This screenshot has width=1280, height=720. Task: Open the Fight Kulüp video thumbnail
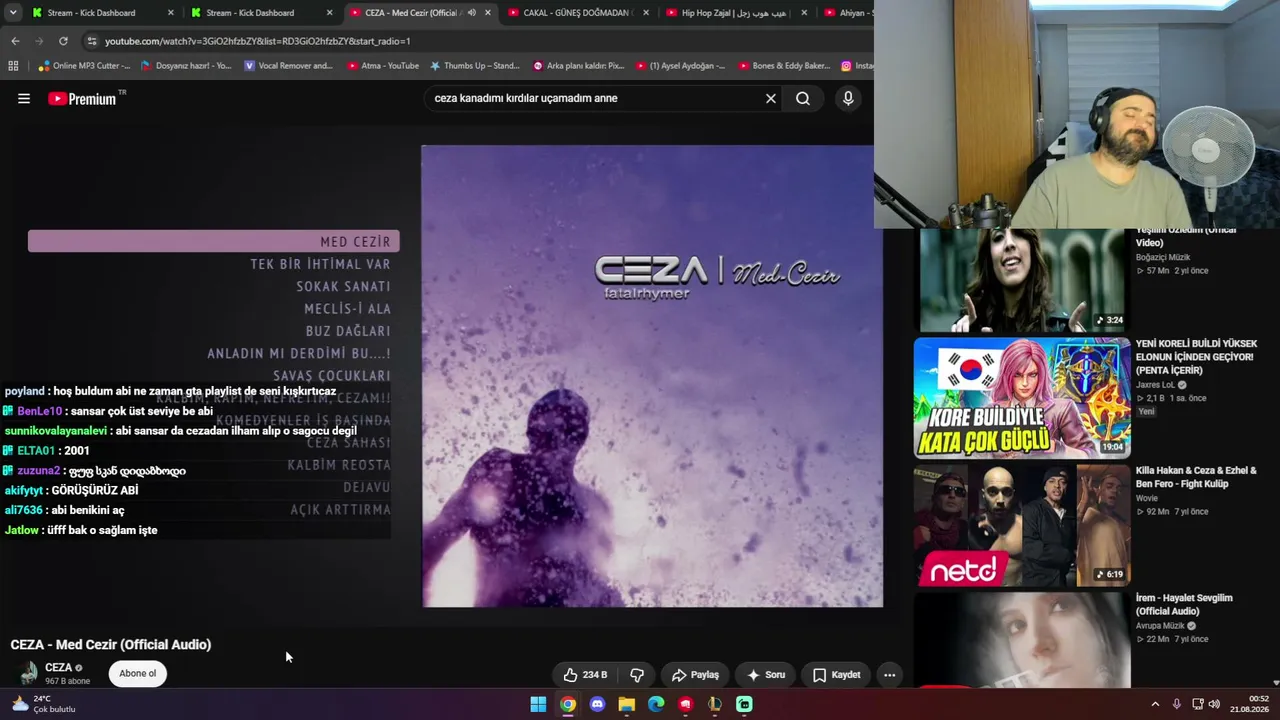pos(1022,525)
